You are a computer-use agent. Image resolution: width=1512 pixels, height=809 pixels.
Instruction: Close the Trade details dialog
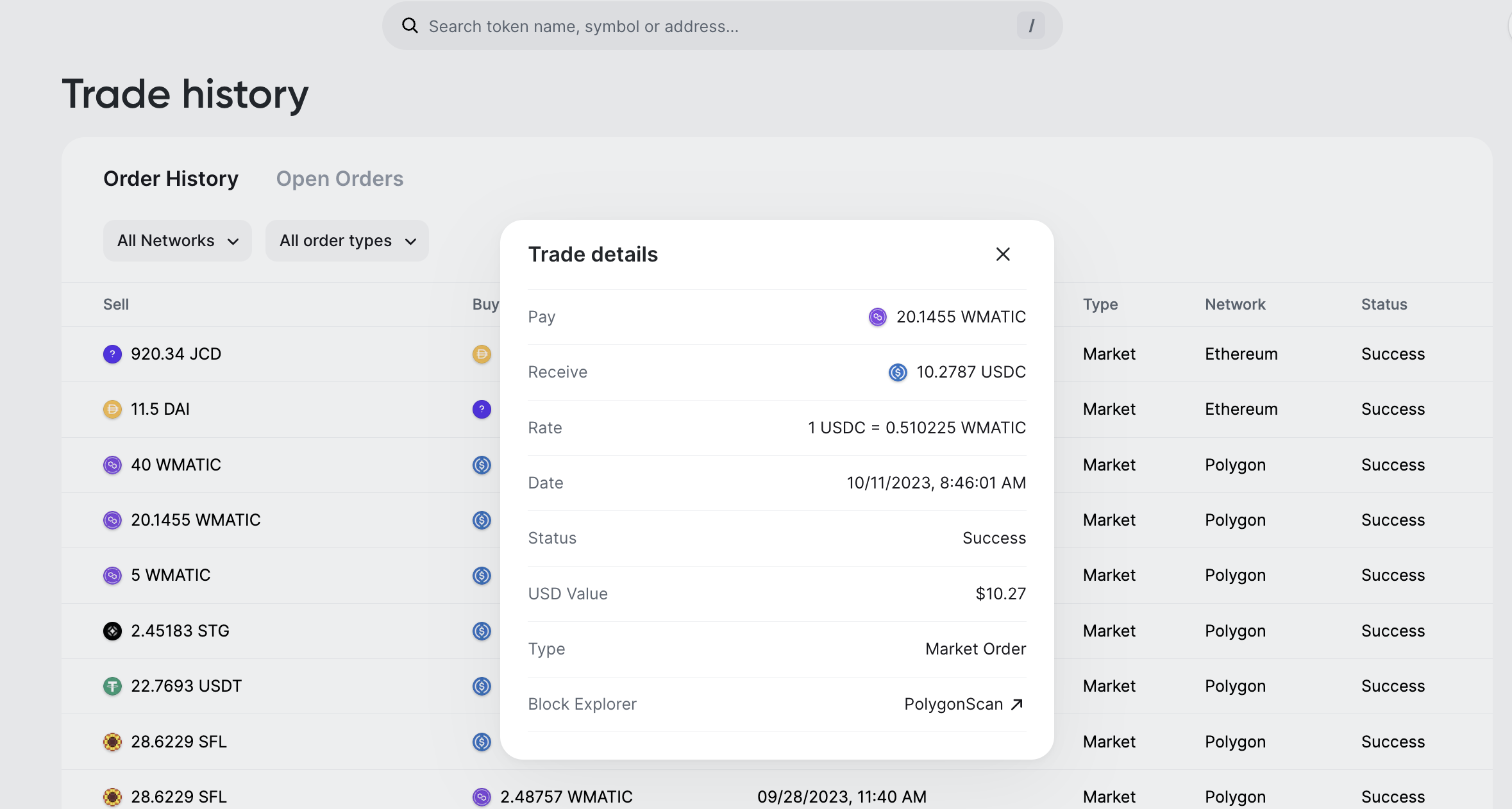pos(1003,254)
